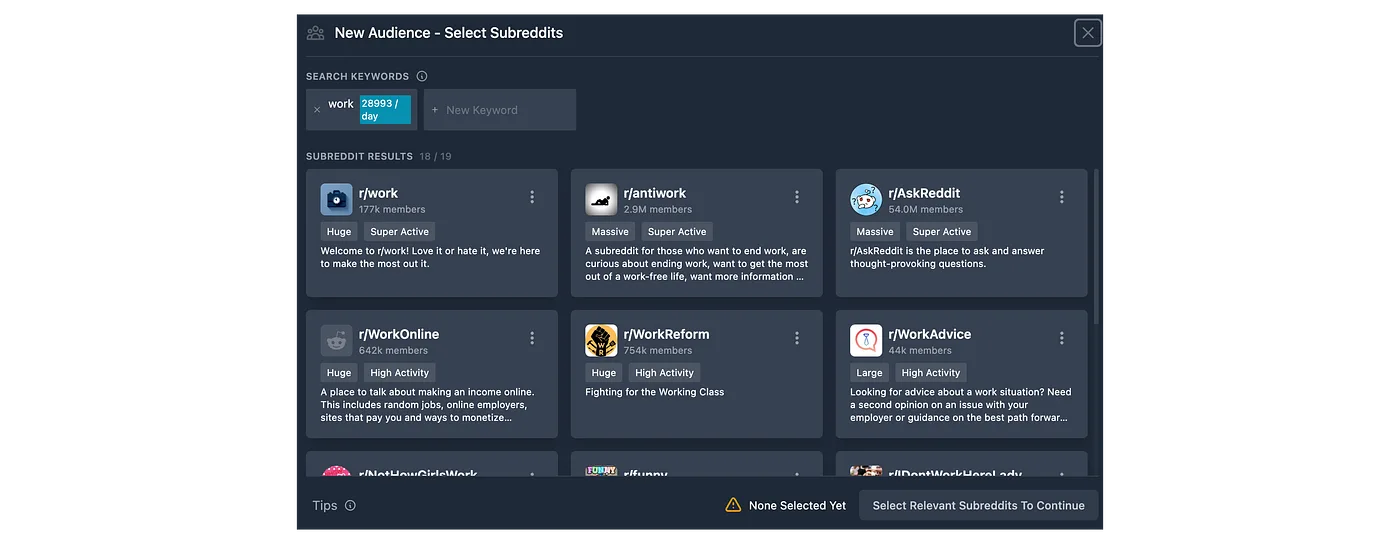Open the r/AskReddit card options menu
Viewport: 1400px width, 544px height.
[x=1062, y=198]
